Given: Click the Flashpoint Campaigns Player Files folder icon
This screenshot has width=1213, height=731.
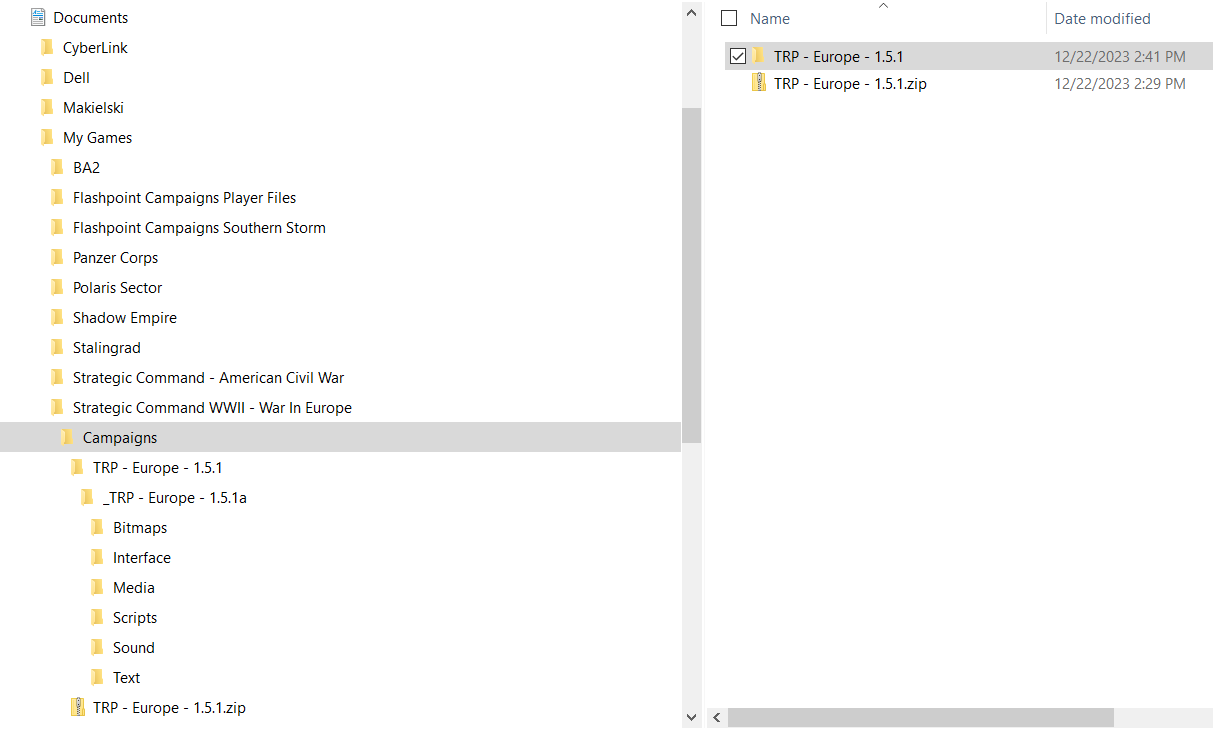Looking at the screenshot, I should [57, 197].
